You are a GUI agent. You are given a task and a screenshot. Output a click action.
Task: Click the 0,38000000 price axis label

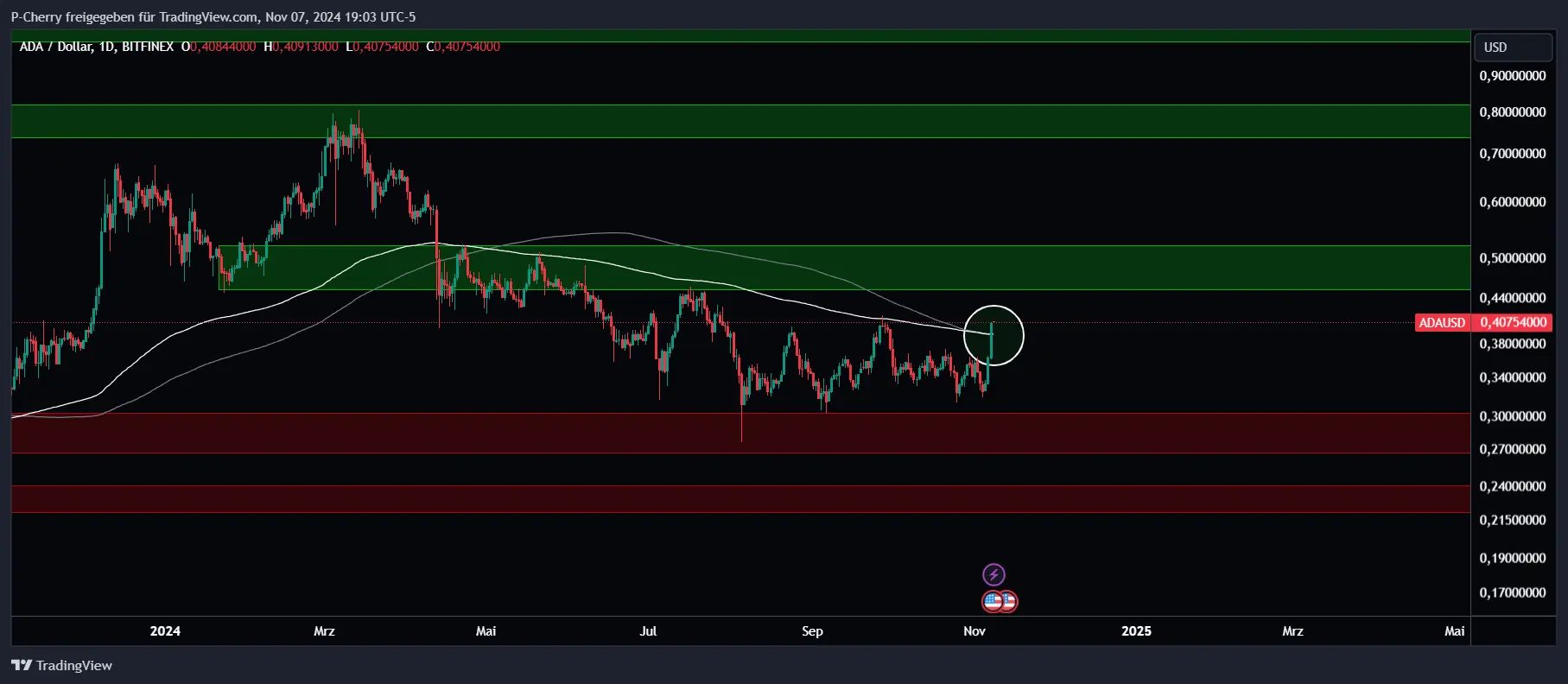(1513, 344)
